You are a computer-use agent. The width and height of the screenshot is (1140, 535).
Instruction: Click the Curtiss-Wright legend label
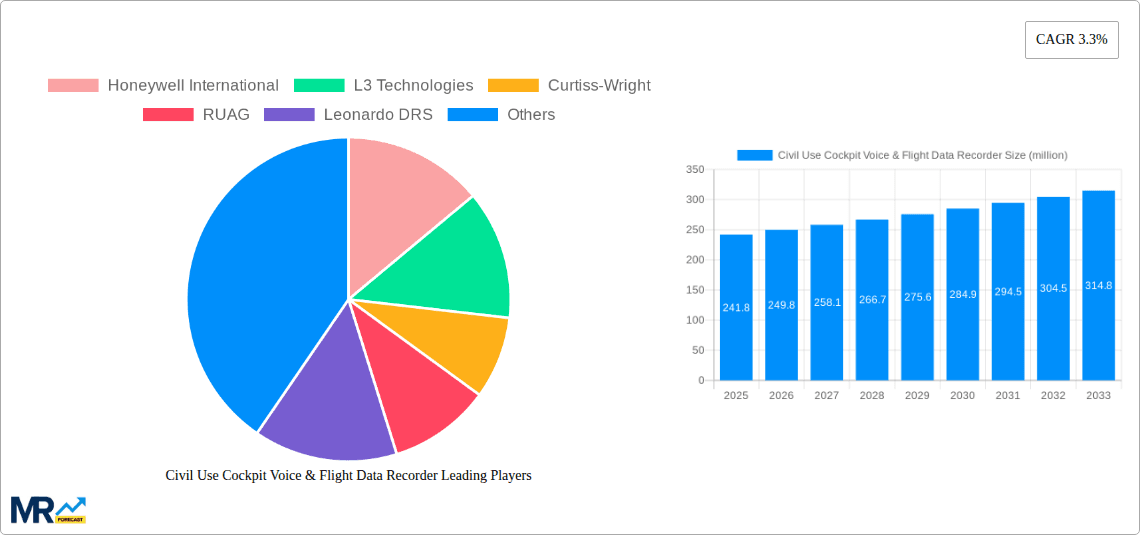pos(599,85)
